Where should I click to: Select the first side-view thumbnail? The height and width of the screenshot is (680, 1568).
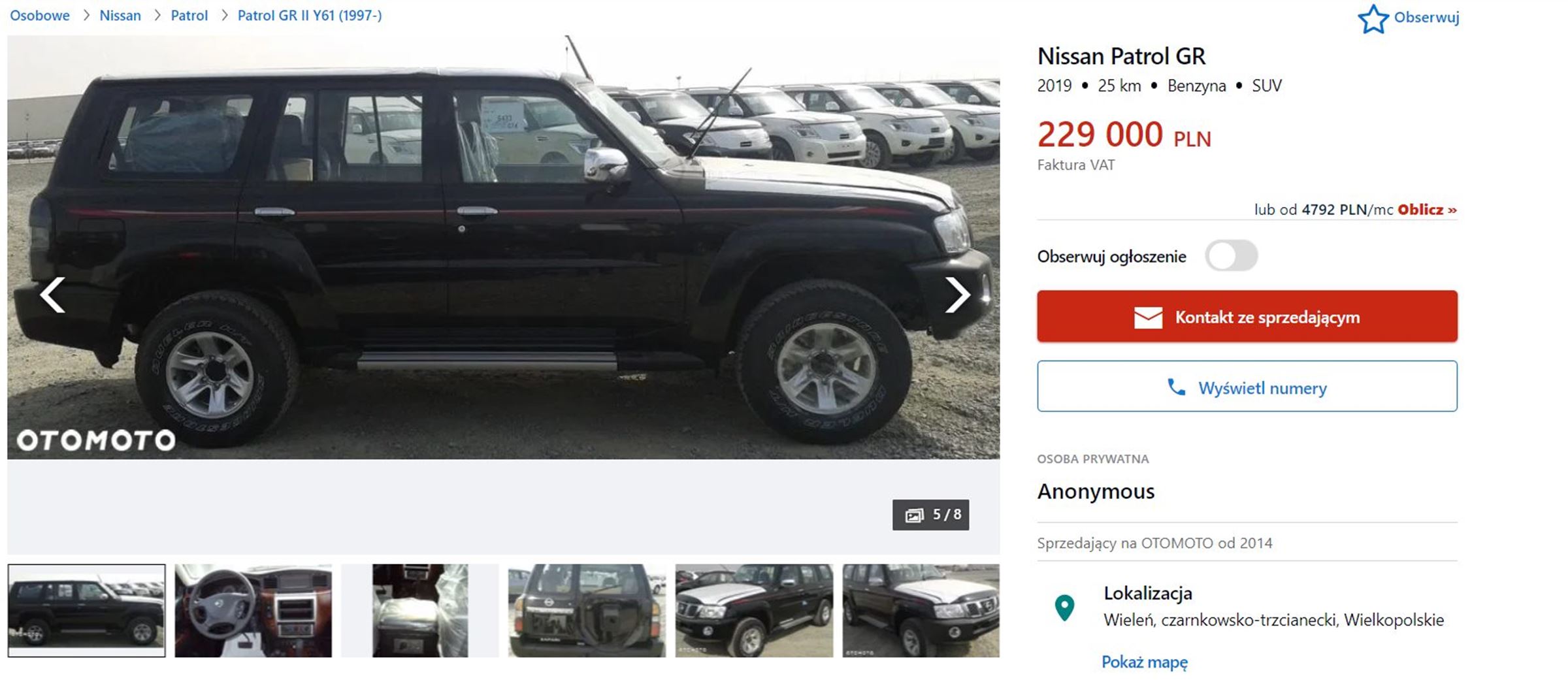pyautogui.click(x=86, y=611)
